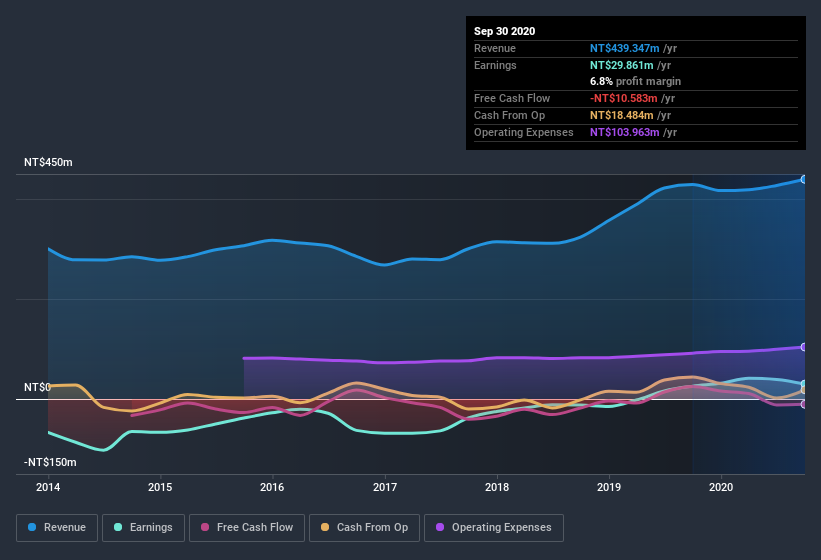Click the -NT$10.583m free cash flow value
The image size is (821, 560).
[x=624, y=98]
